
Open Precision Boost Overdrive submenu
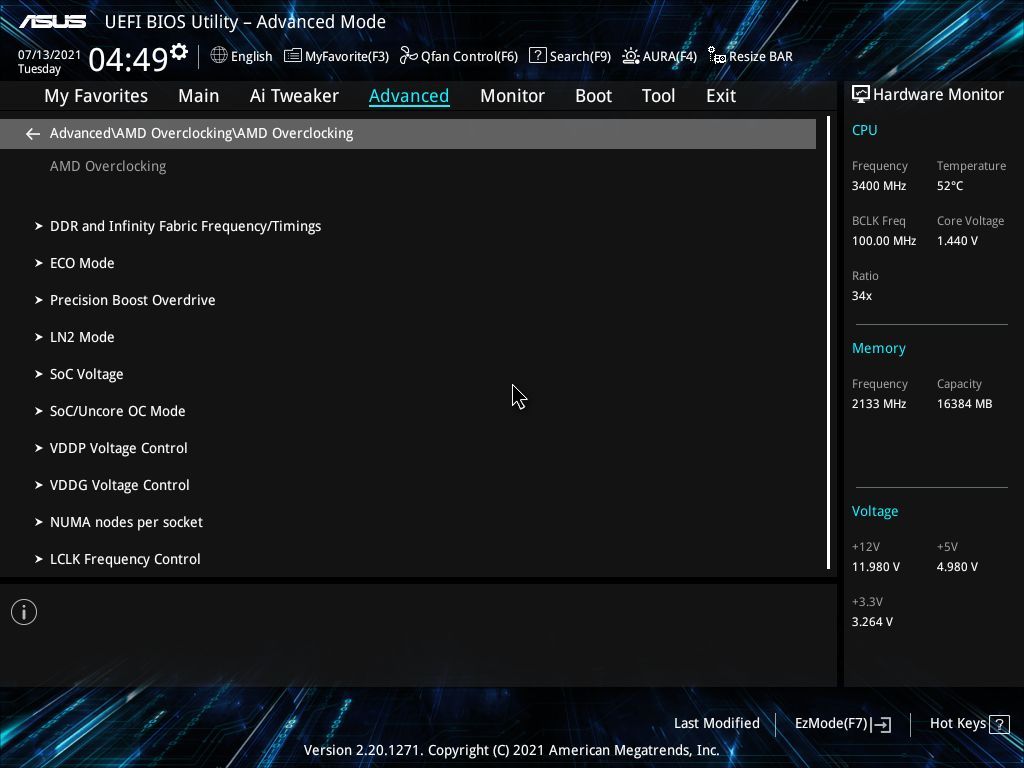click(133, 300)
